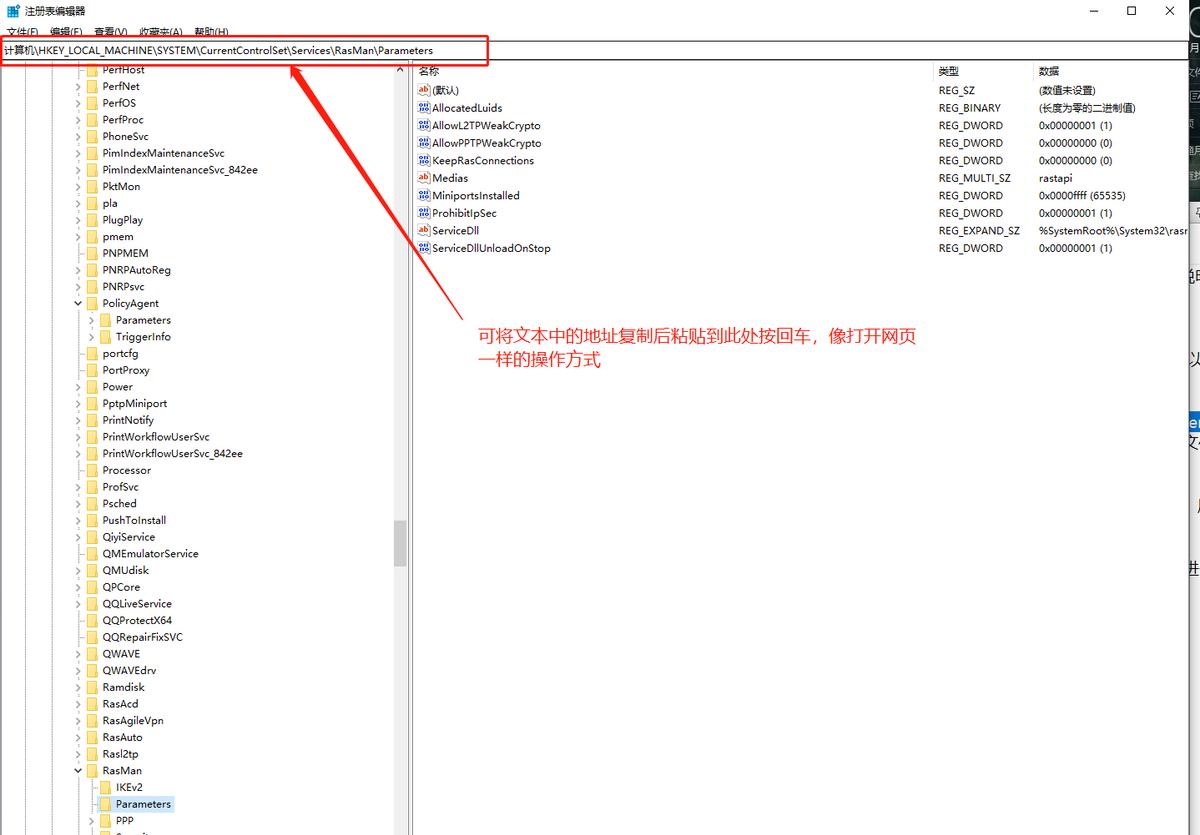
Task: Click the RasAuto folder icon
Action: pyautogui.click(x=92, y=737)
